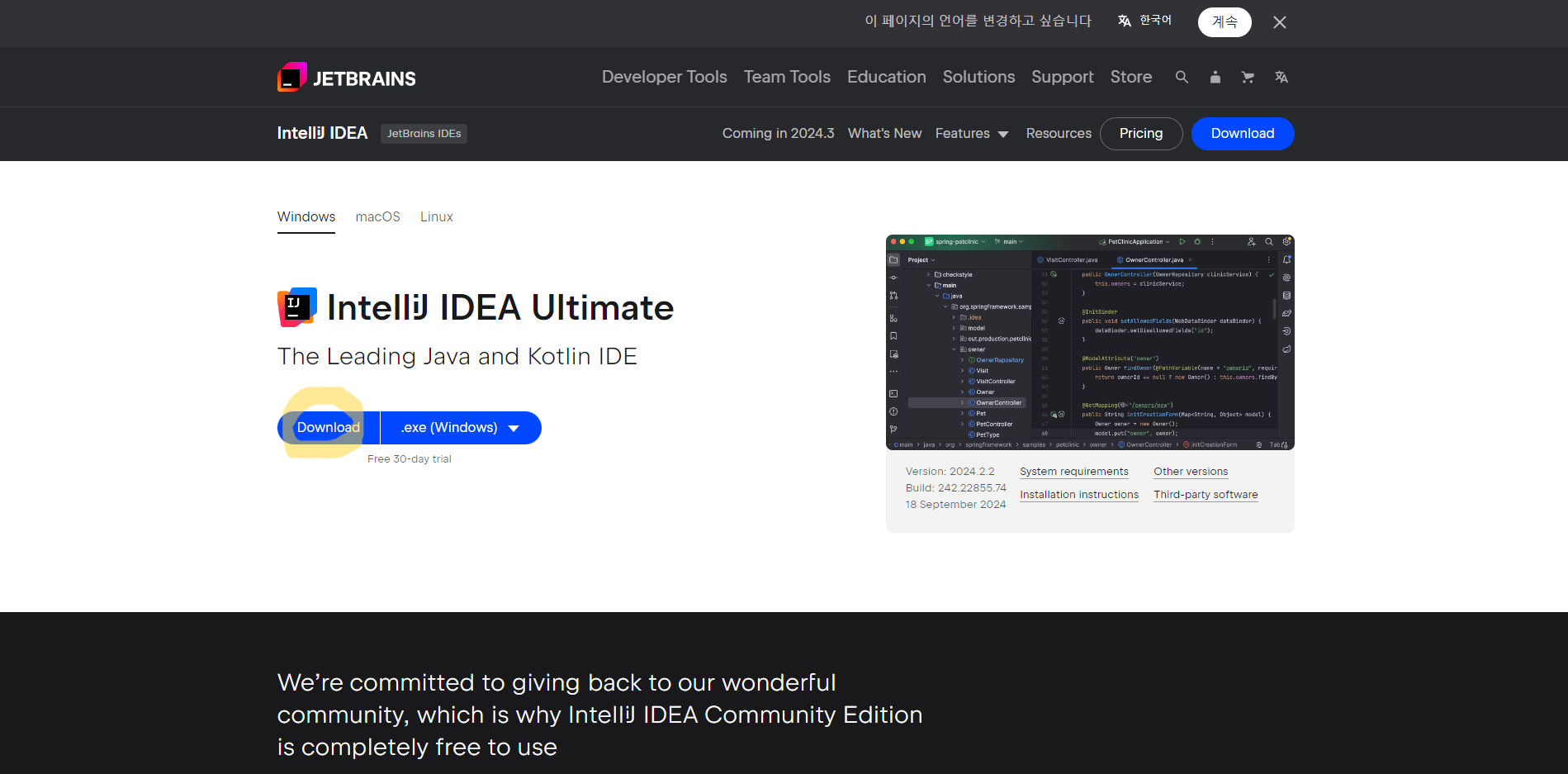Viewport: 1568px width, 774px height.
Task: Click the '18 September 2024' date text
Action: pyautogui.click(x=955, y=505)
